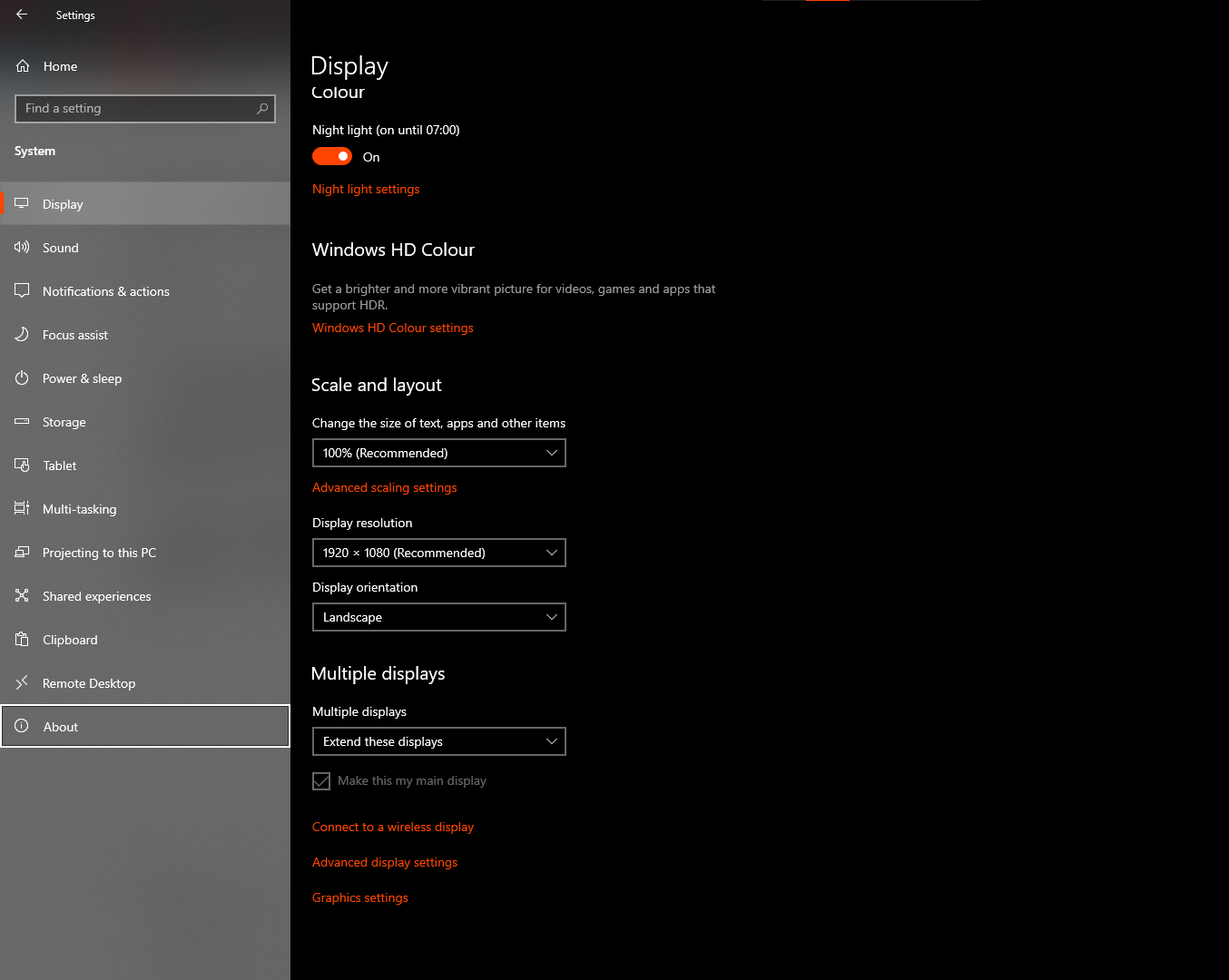Open Tablet settings page
1229x980 pixels.
[145, 465]
